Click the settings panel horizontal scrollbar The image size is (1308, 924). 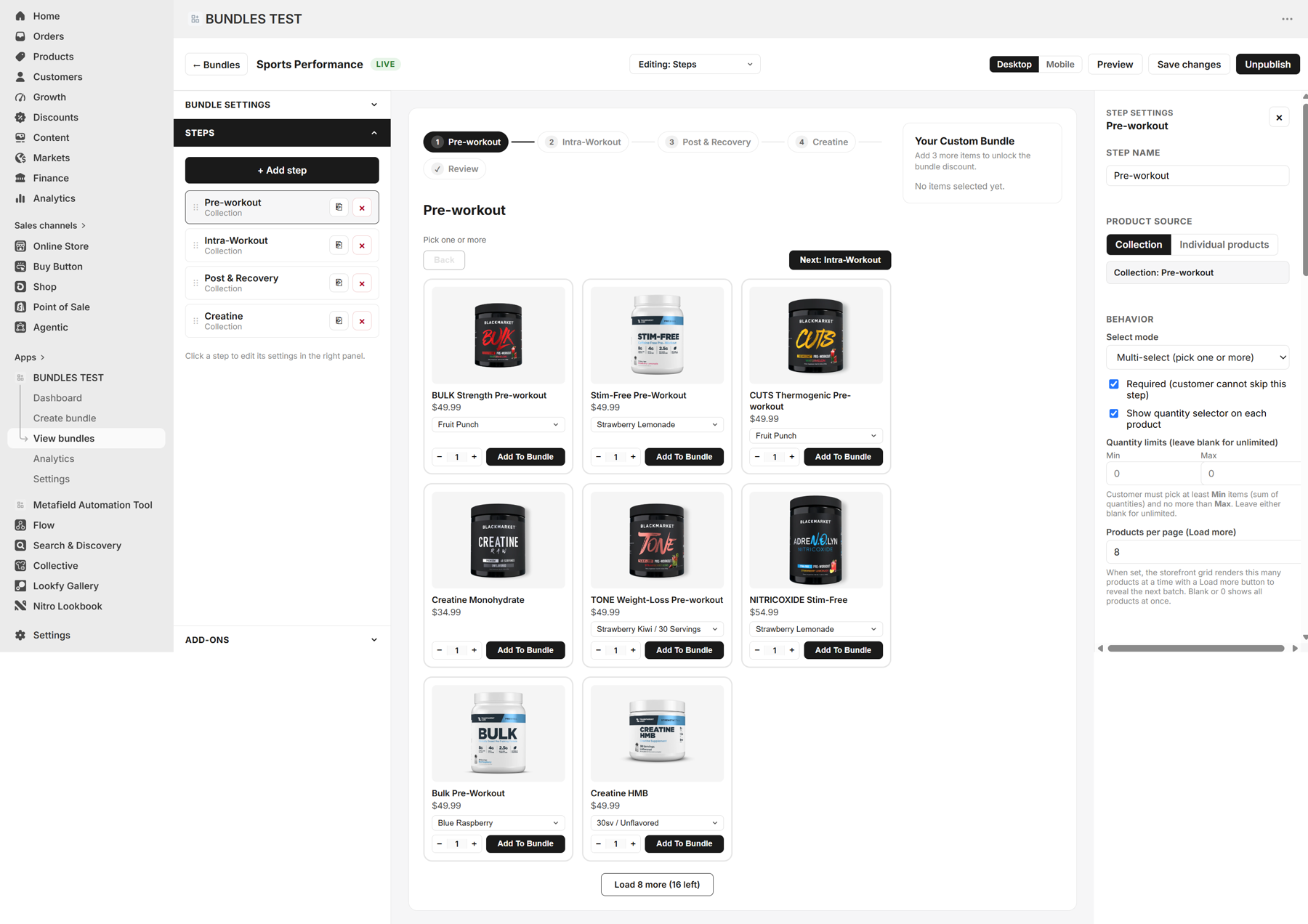click(x=1196, y=649)
